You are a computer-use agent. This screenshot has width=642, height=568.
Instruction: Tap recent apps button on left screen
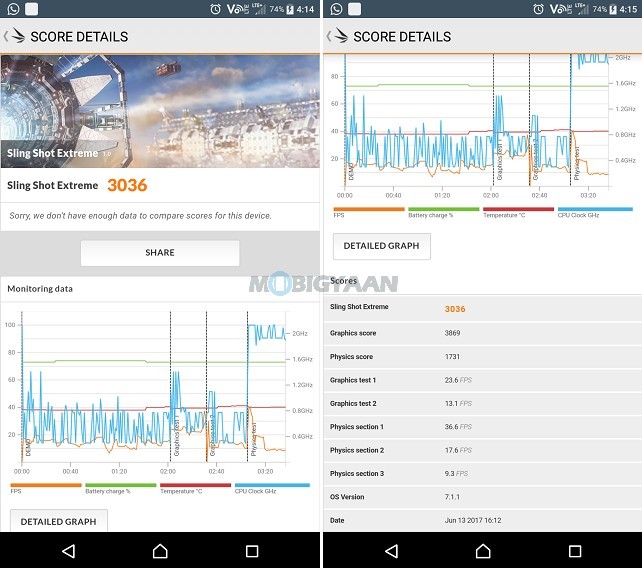pyautogui.click(x=252, y=551)
